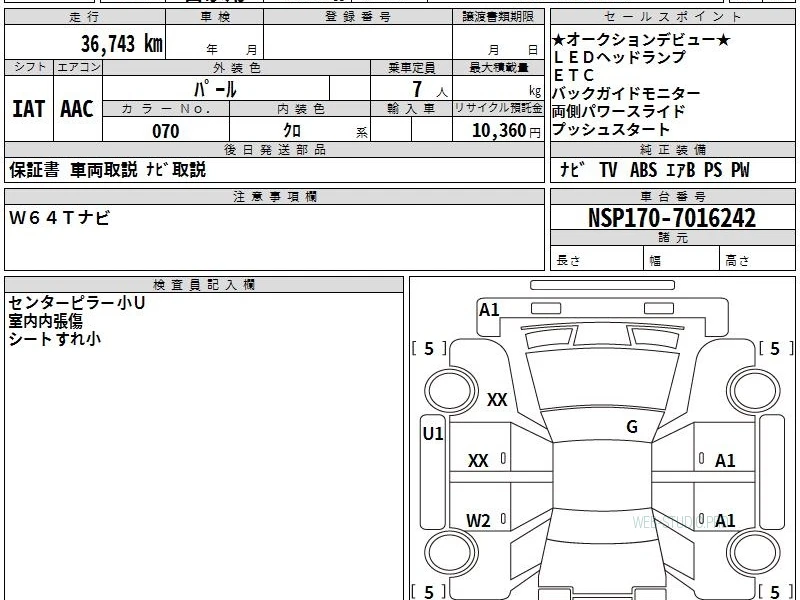Select the エアコン label
This screenshot has height=600, width=800.
point(78,67)
